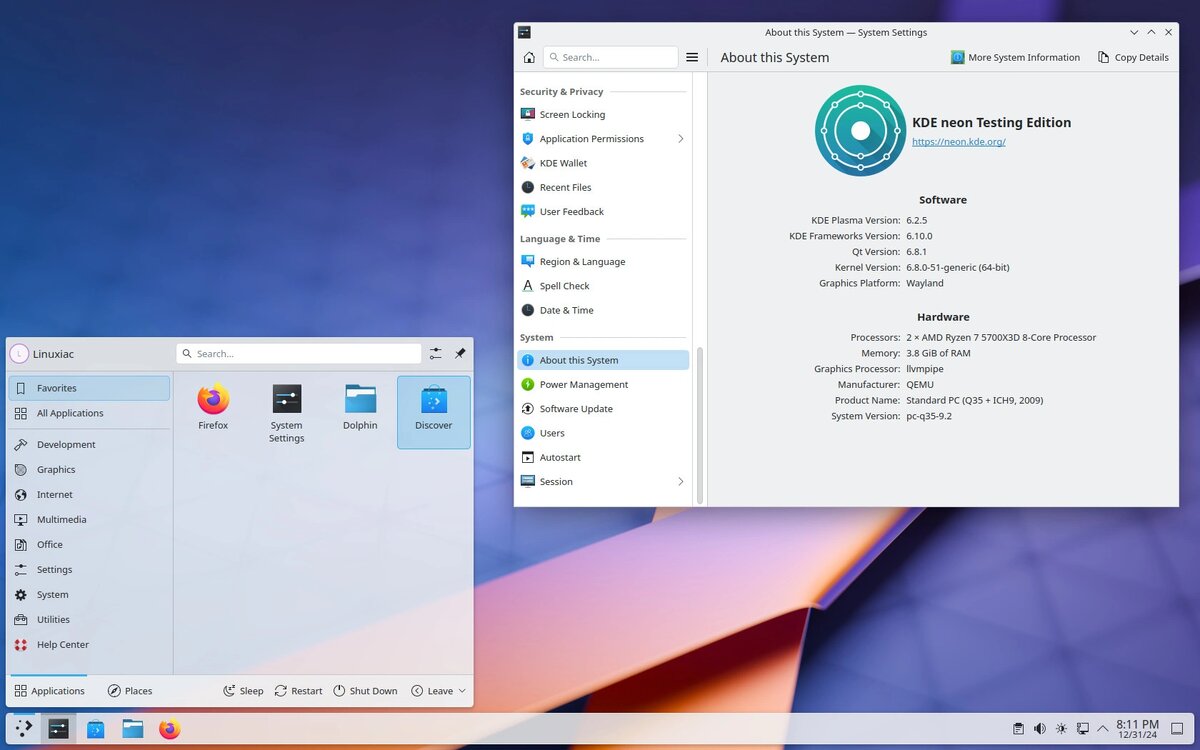Screen dimensions: 1200x750
Task: Open Discover from the taskbar
Action: tap(95, 729)
